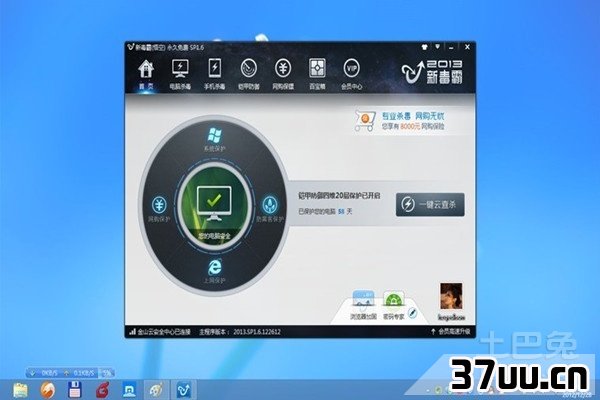Click the 系统保护 Windows logo icon
The width and height of the screenshot is (600, 400).
[x=215, y=136]
